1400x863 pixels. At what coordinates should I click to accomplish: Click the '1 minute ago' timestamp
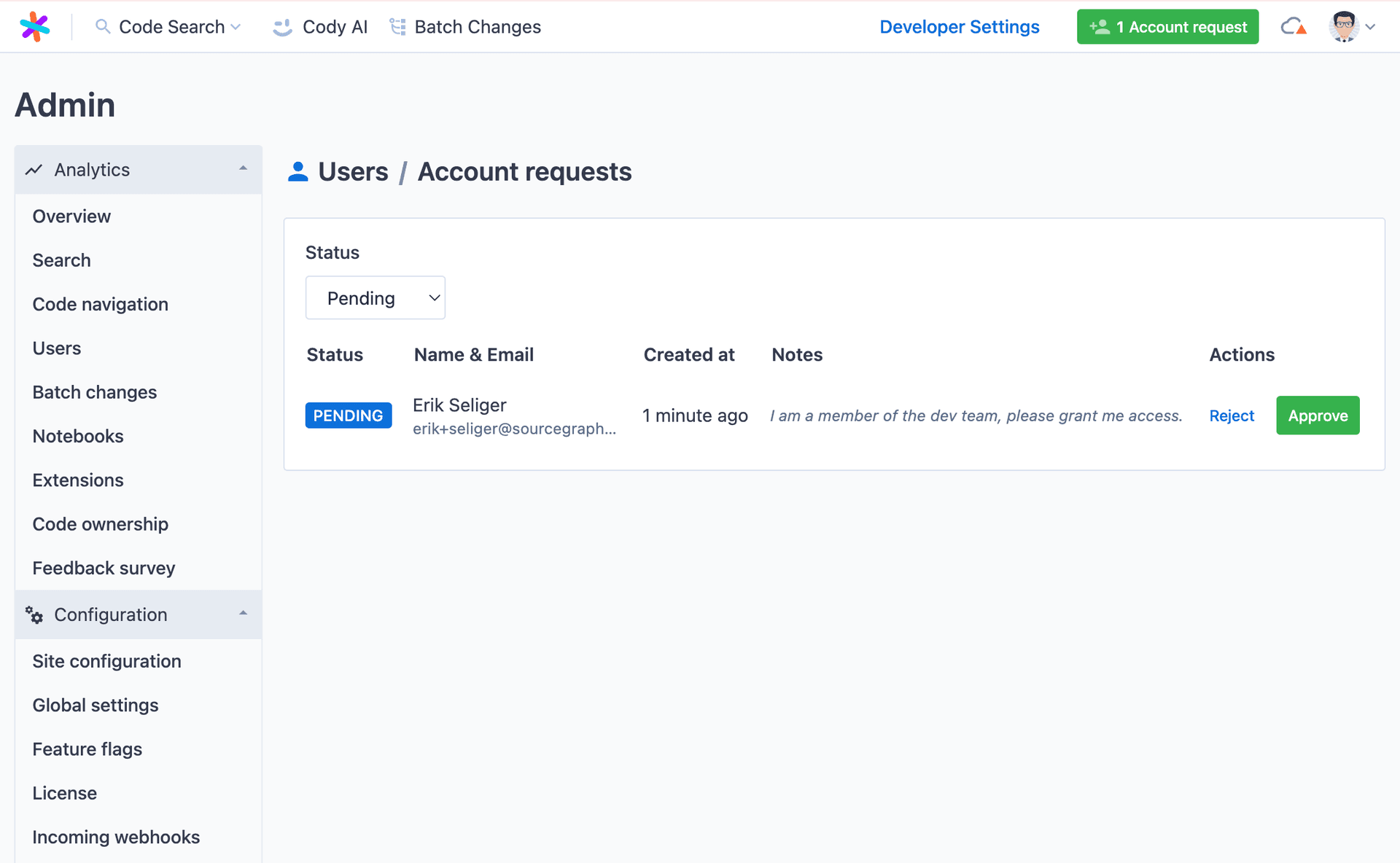point(695,415)
